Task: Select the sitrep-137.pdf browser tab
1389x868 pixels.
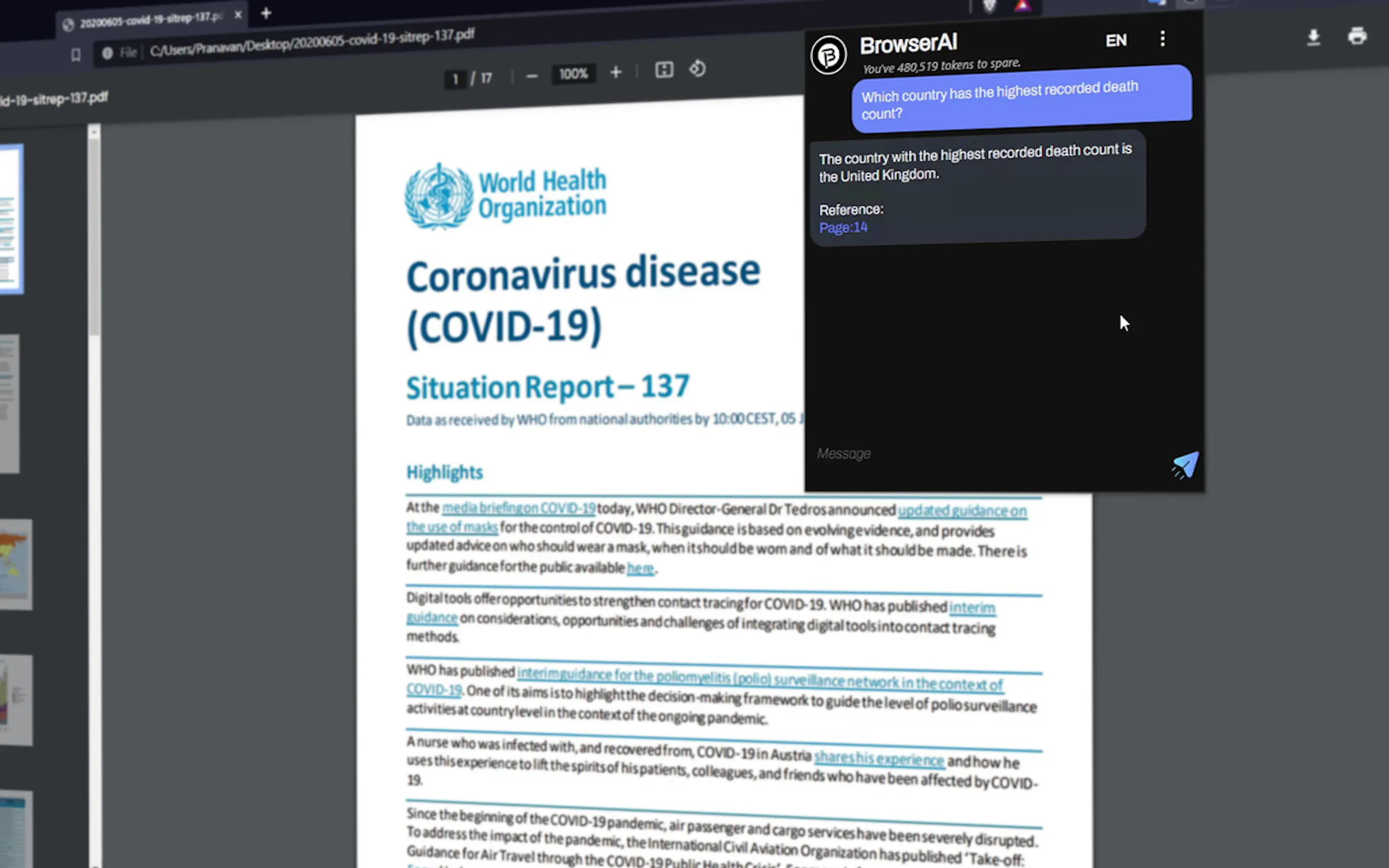Action: (x=149, y=20)
